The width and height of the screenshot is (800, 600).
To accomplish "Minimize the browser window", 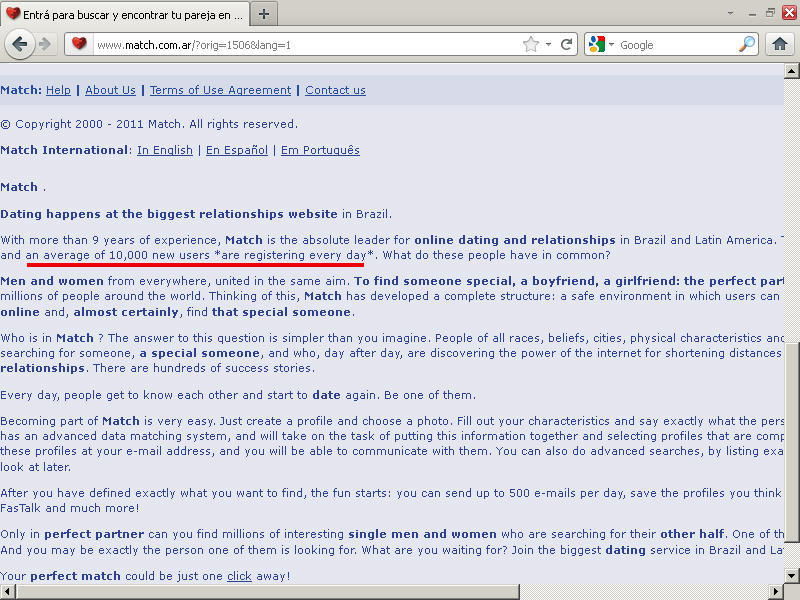I will tap(752, 14).
